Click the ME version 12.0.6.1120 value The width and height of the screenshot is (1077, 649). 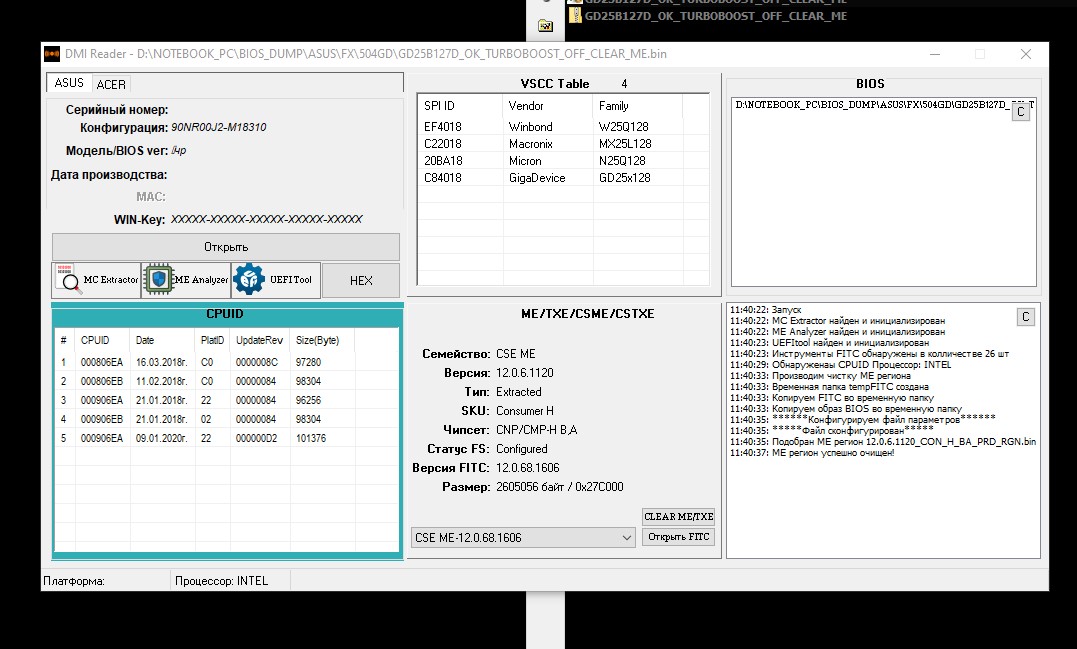(525, 373)
